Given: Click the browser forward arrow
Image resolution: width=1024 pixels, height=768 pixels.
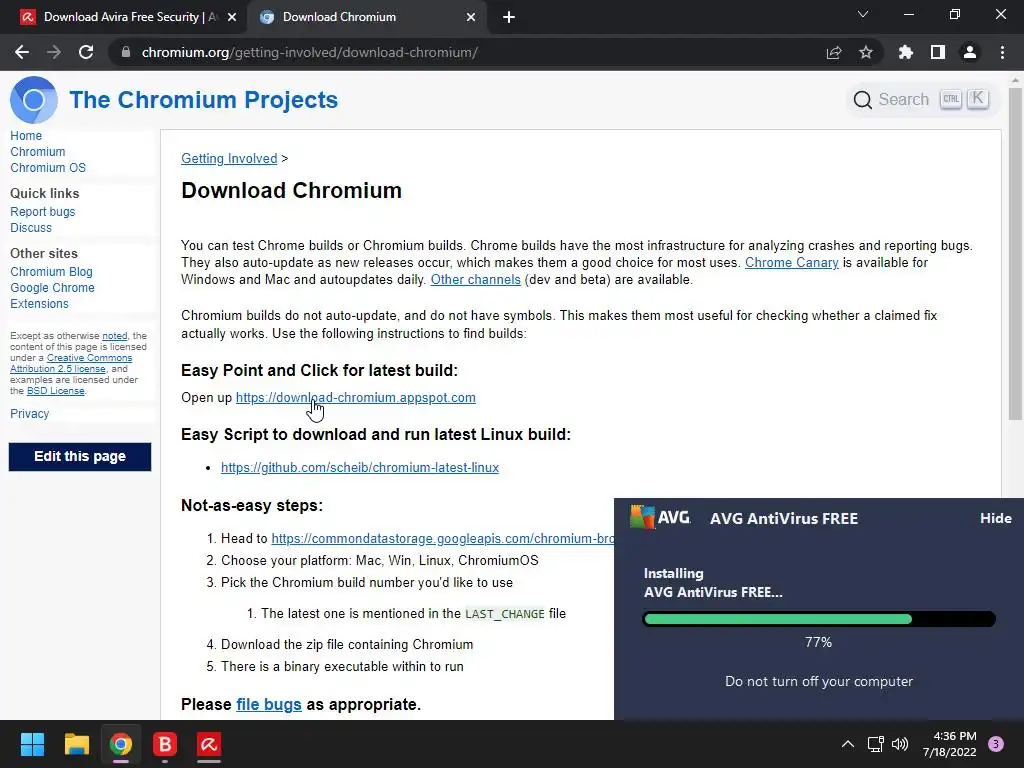Looking at the screenshot, I should coord(54,52).
